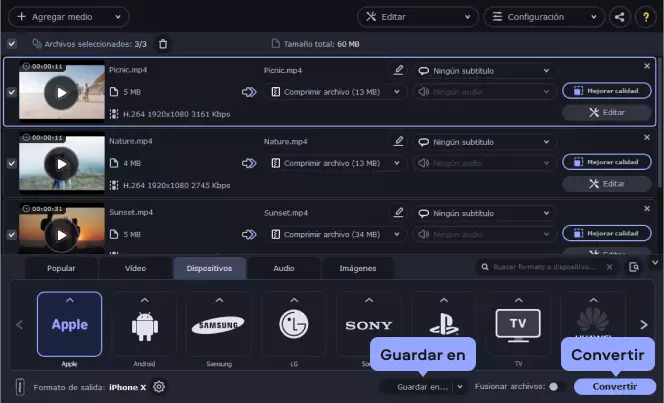
Task: Click Editar button for Picnic.mp4
Action: click(x=607, y=113)
